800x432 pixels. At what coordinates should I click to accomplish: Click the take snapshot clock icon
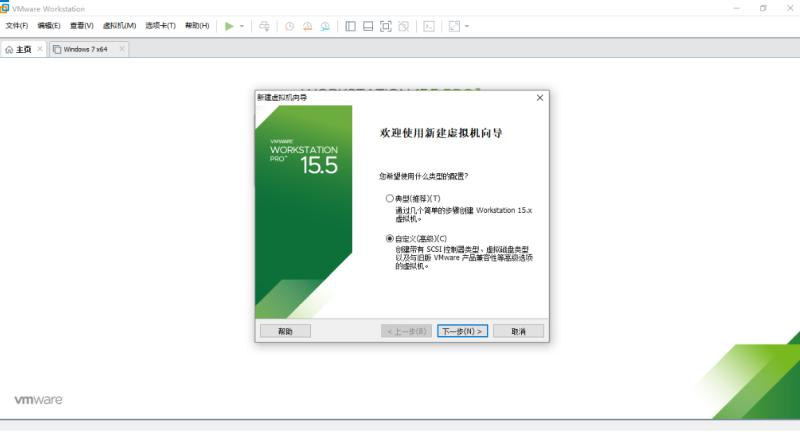pyautogui.click(x=289, y=26)
